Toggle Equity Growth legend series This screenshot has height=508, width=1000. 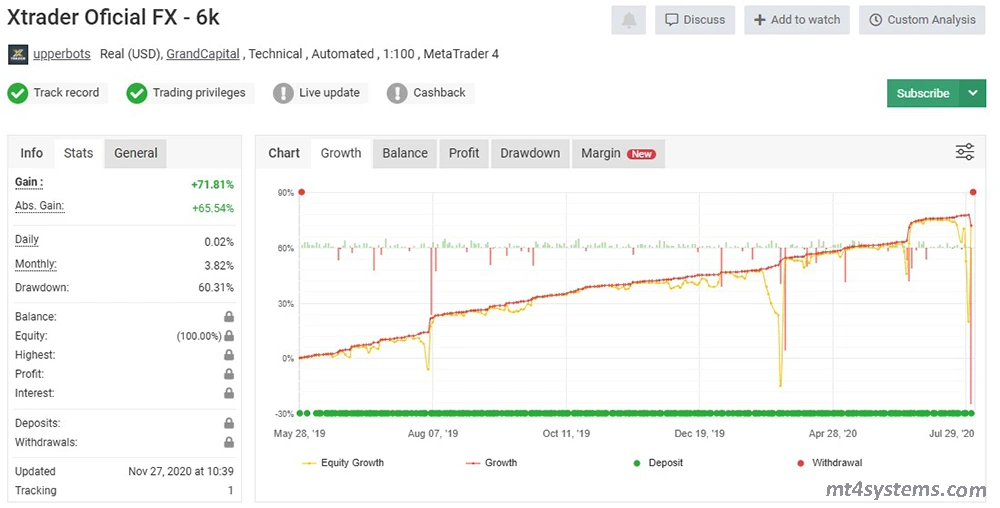point(343,463)
